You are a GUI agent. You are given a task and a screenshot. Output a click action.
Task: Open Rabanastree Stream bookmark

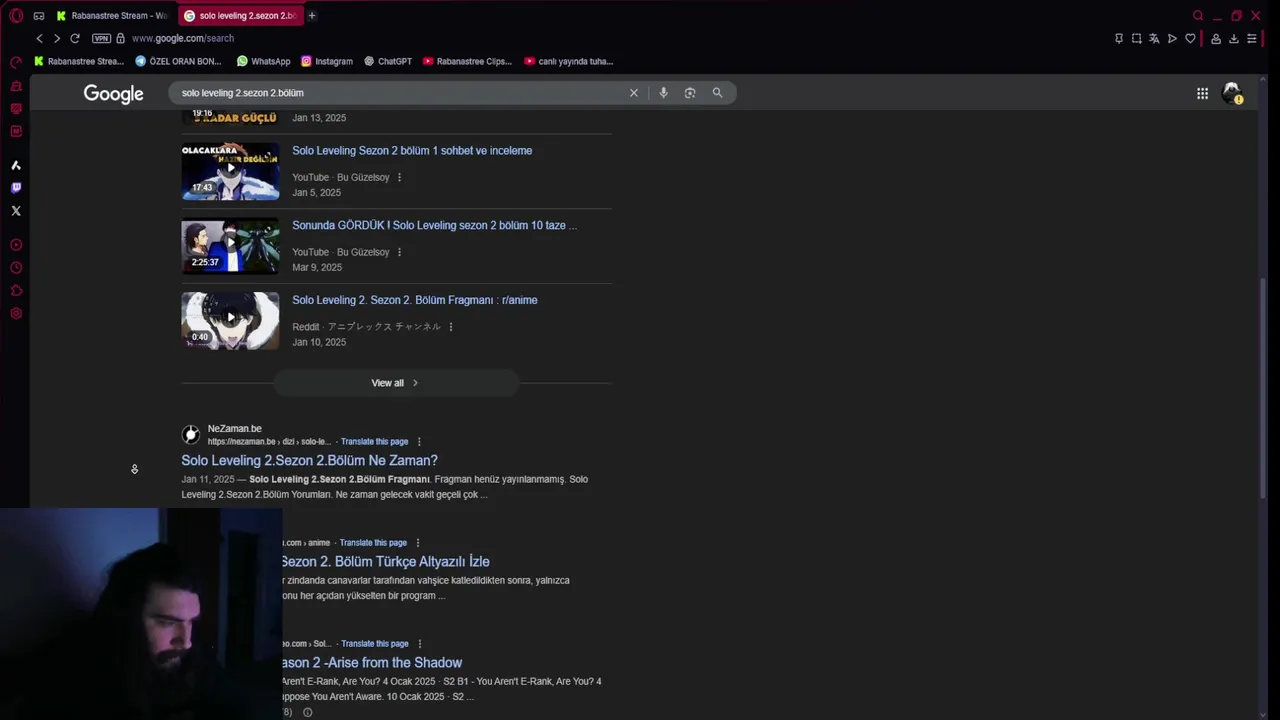pyautogui.click(x=79, y=61)
